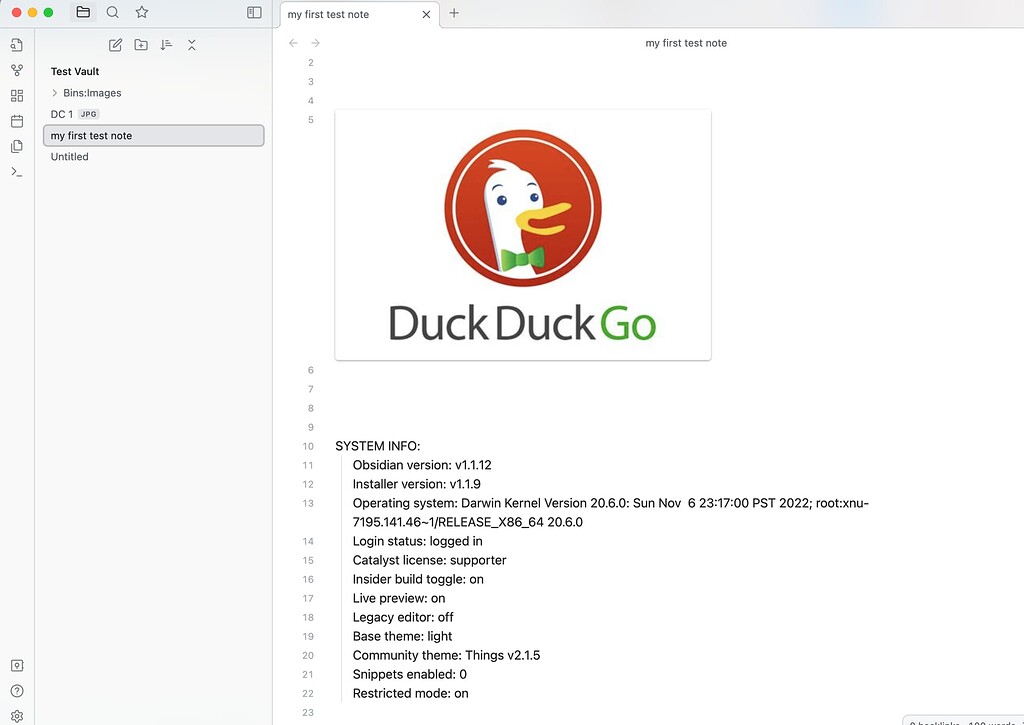Create a new note with pencil icon
This screenshot has height=725, width=1024.
116,45
